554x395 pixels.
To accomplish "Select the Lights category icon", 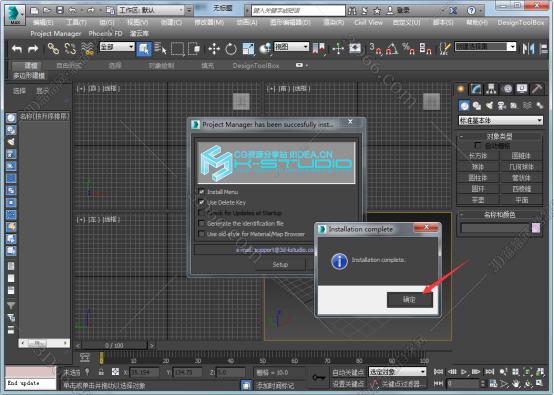I will 489,105.
